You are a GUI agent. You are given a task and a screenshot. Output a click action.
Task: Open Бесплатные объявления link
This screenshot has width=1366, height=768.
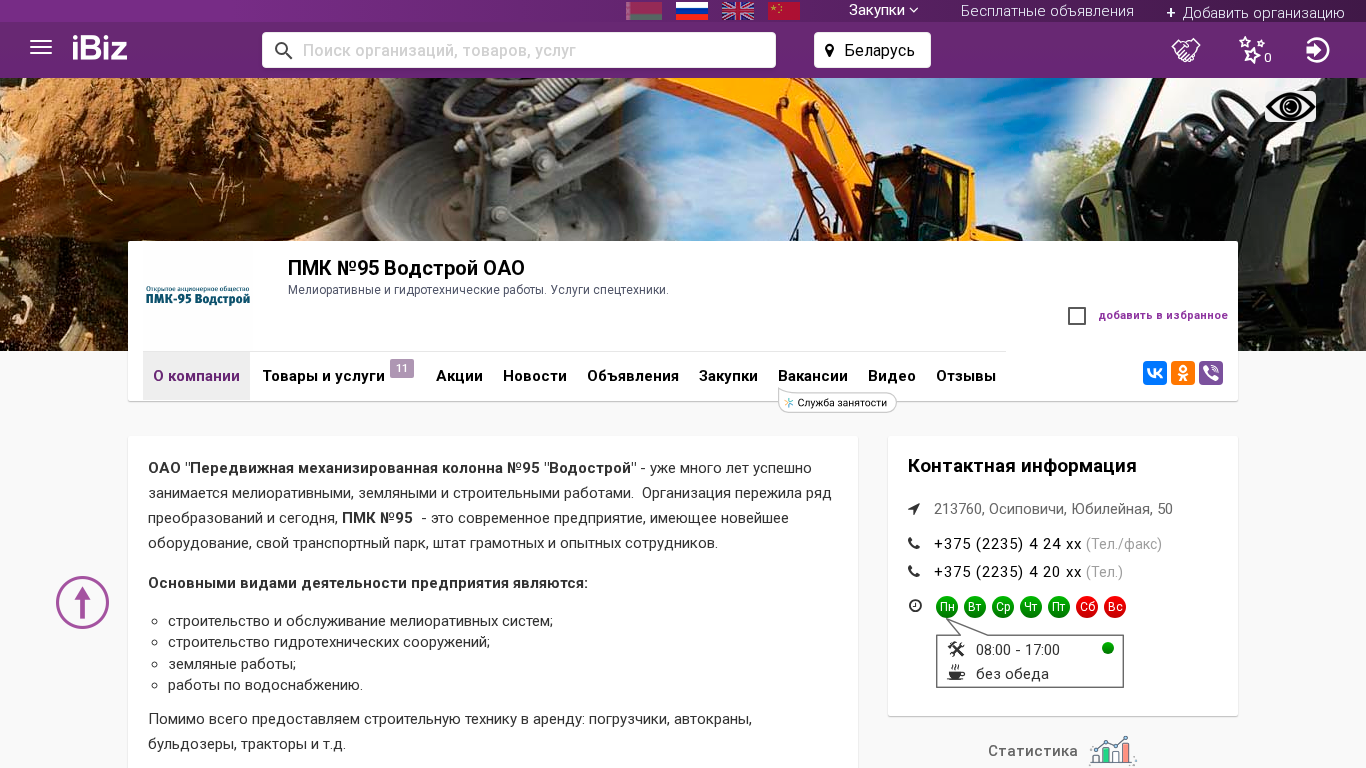1047,11
